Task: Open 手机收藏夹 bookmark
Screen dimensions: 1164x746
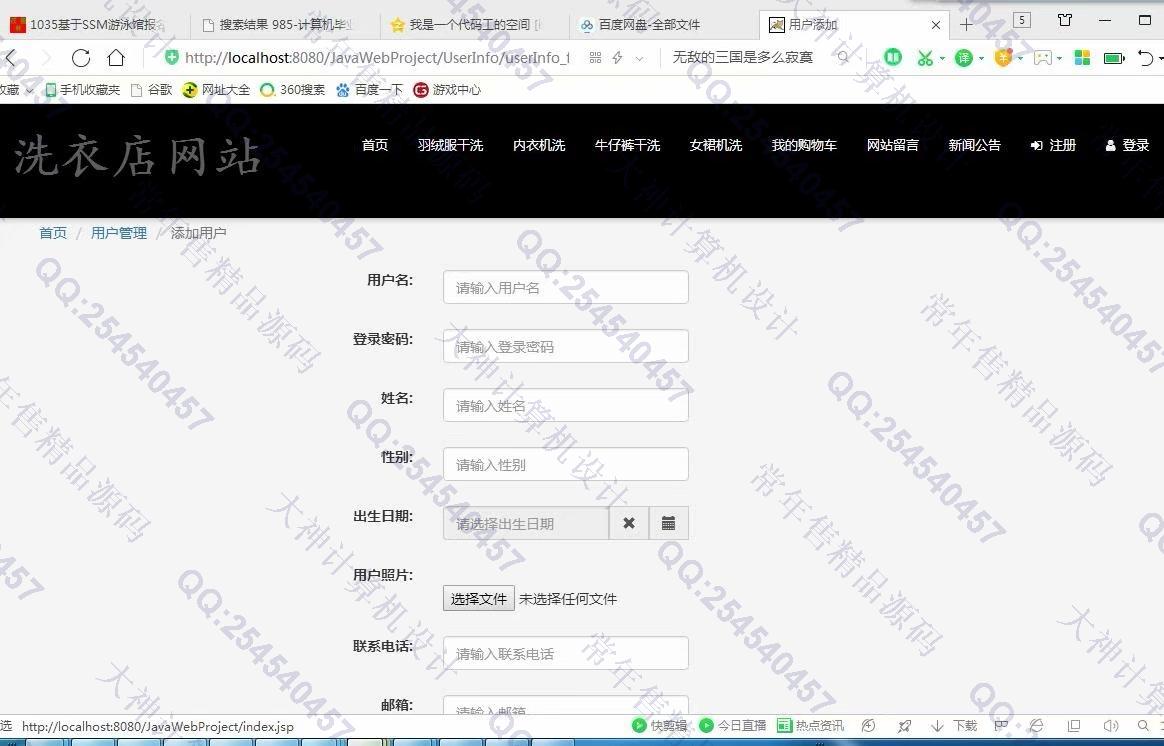Action: tap(82, 90)
